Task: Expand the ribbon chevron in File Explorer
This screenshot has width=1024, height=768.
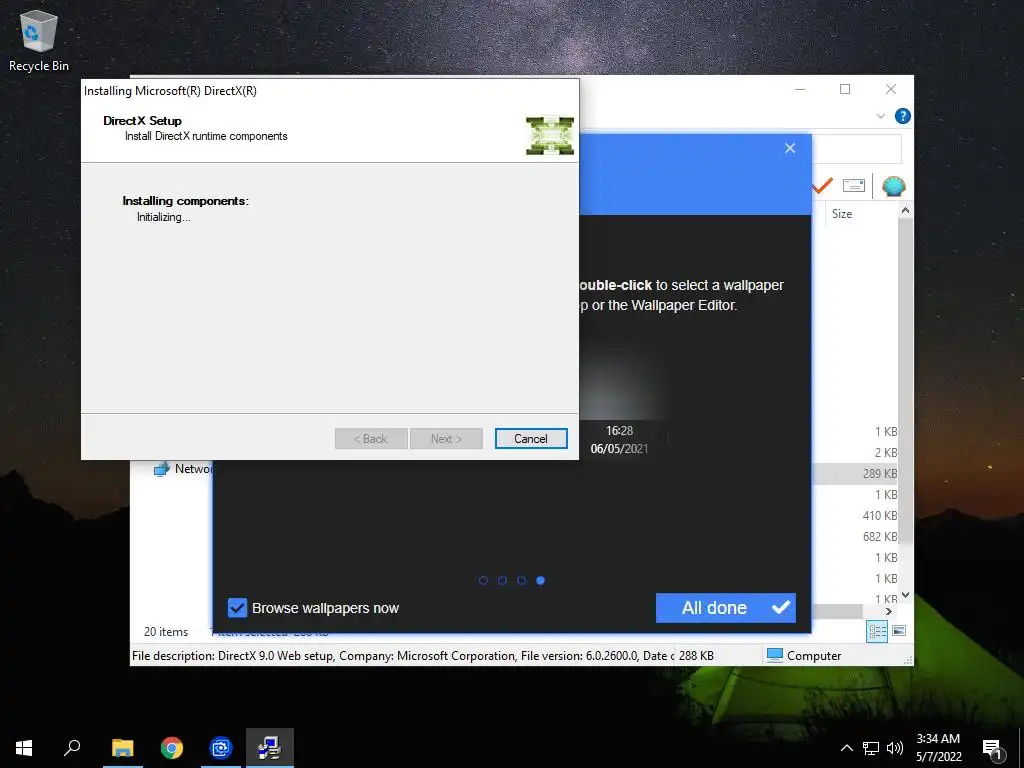Action: [x=880, y=116]
